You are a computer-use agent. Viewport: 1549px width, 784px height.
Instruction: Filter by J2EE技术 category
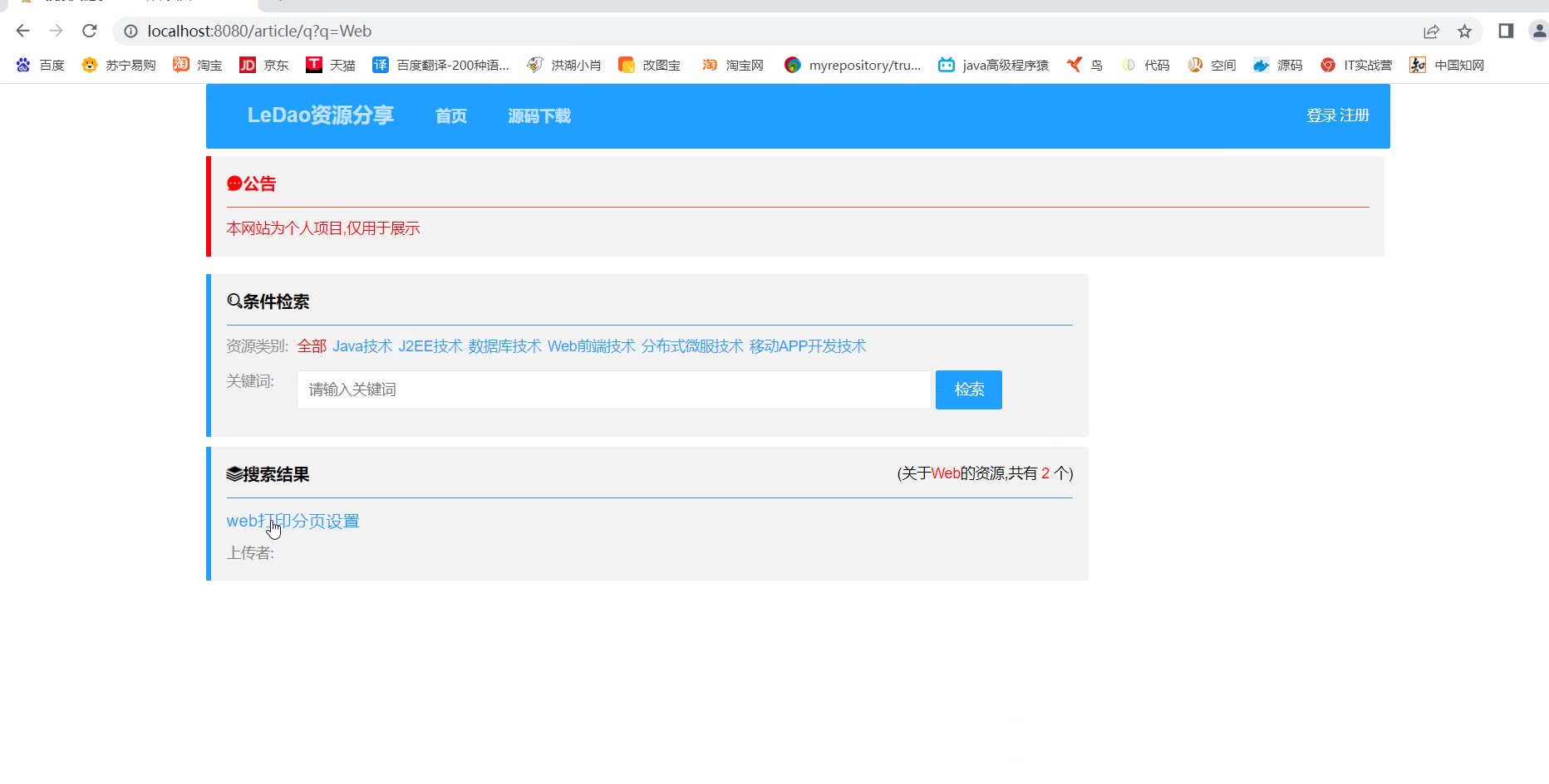click(430, 346)
